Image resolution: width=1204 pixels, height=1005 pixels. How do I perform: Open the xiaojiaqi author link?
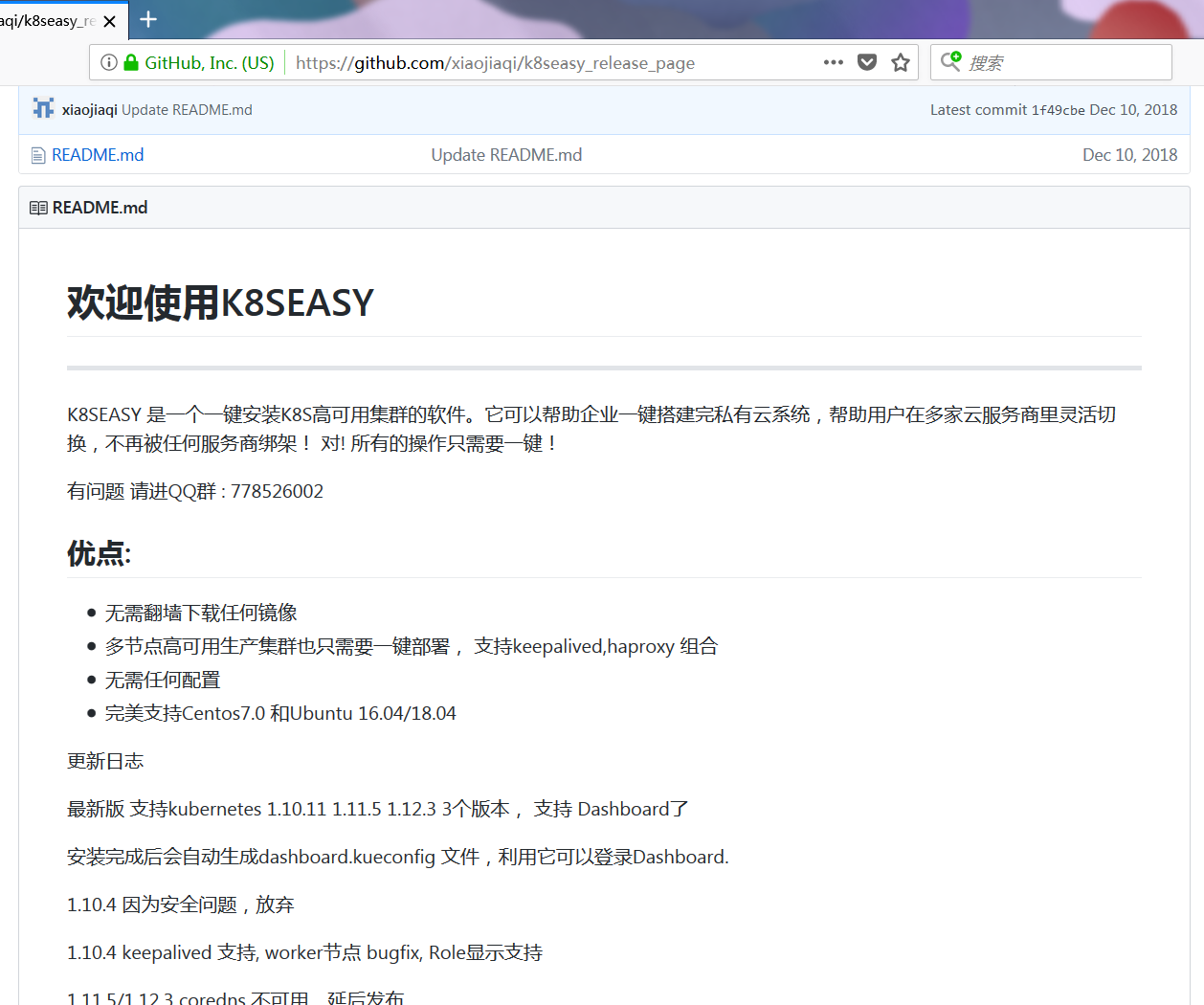coord(90,110)
